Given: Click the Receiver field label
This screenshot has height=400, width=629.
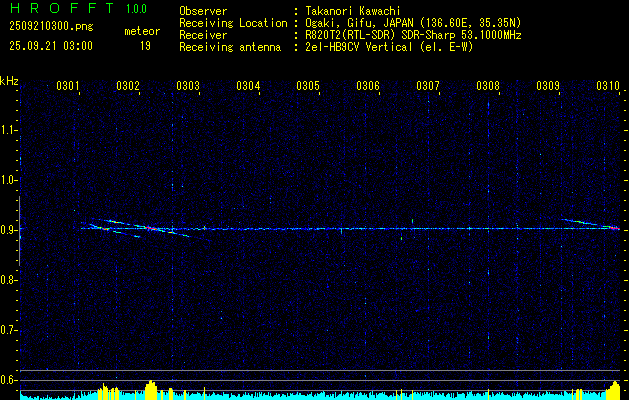Looking at the screenshot, I should coord(203,35).
